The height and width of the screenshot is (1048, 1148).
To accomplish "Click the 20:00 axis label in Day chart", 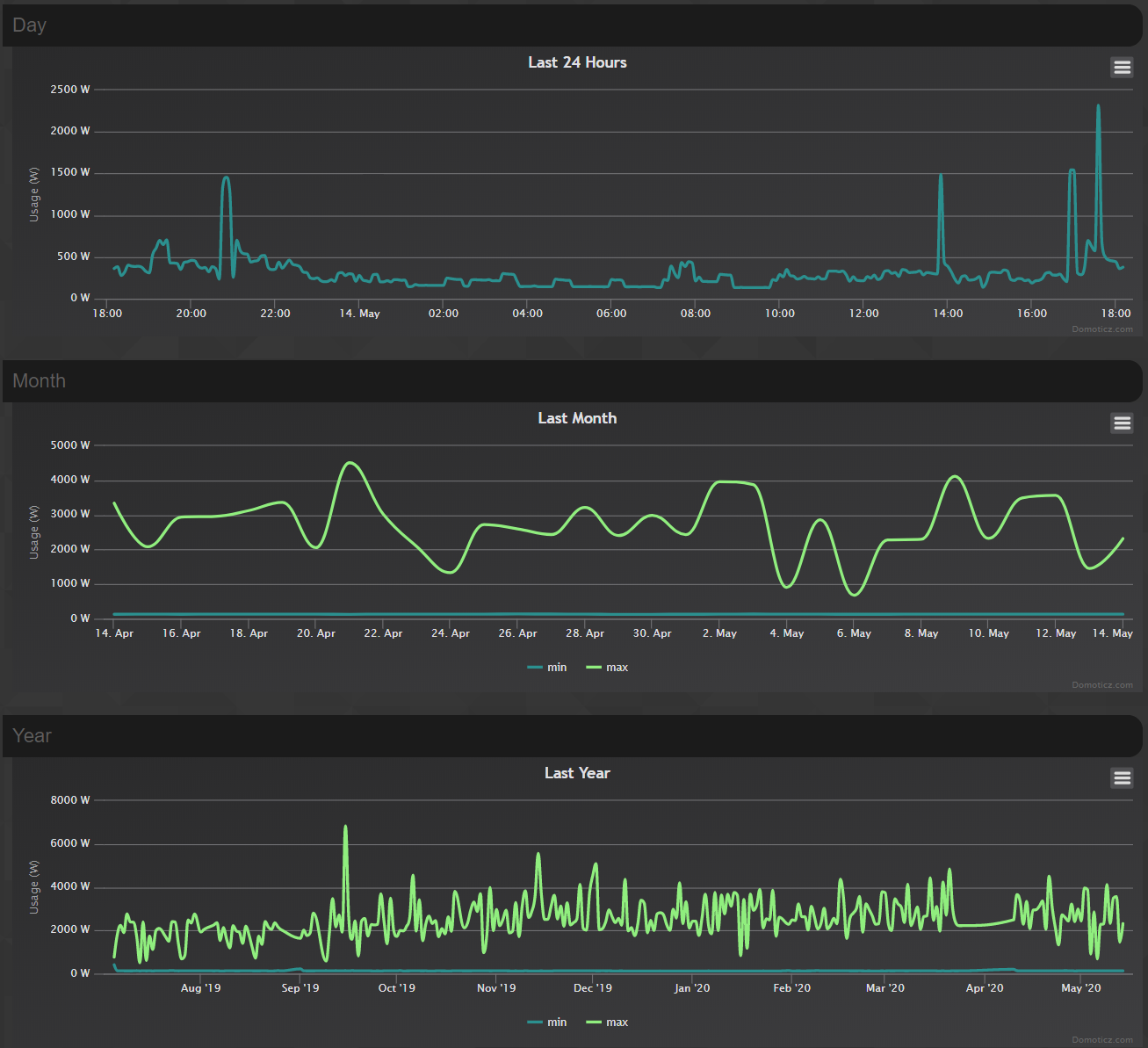I will point(191,314).
